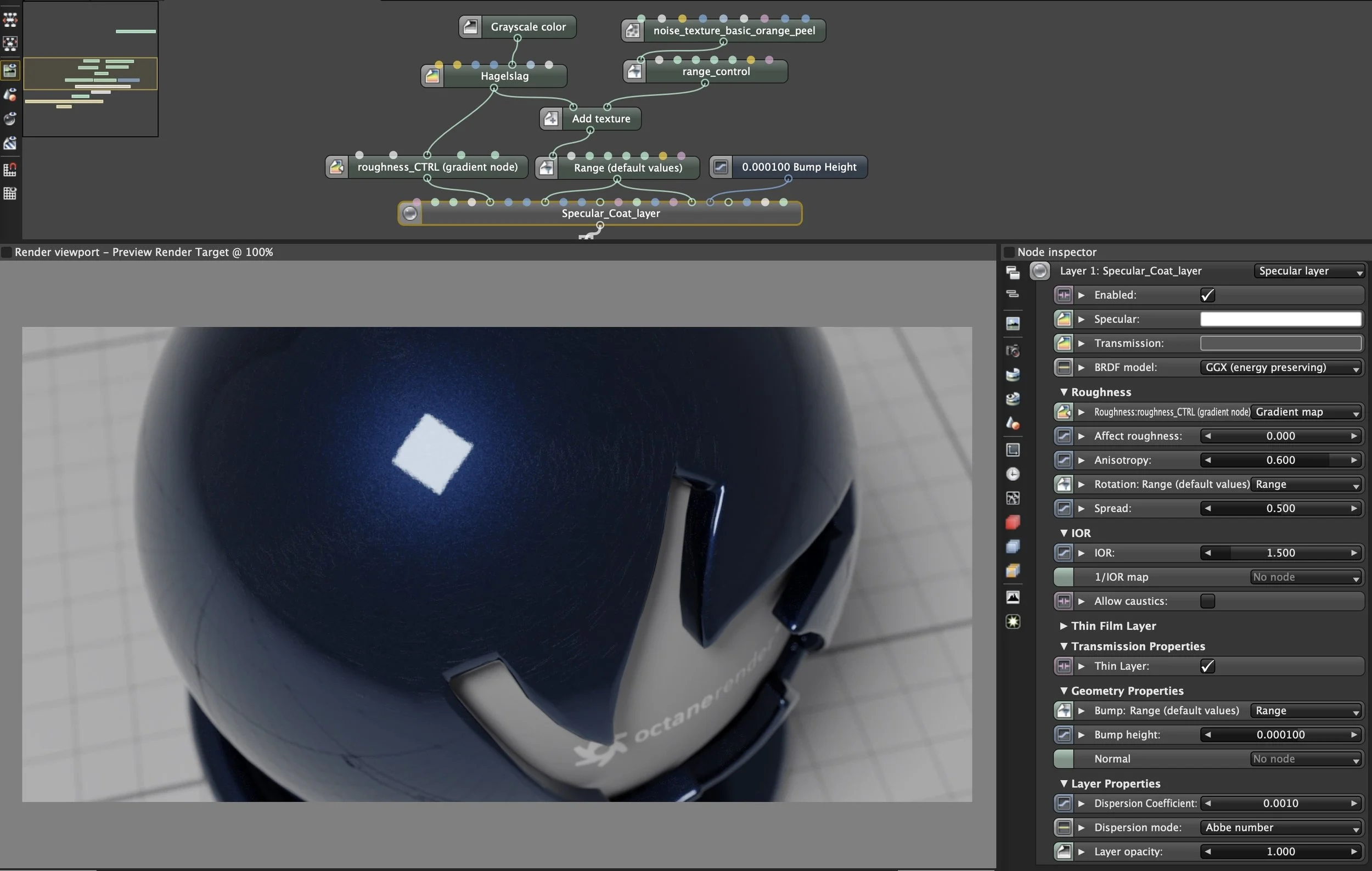Click the white Specular color swatch
Screen dimensions: 1372x871
[x=1280, y=319]
